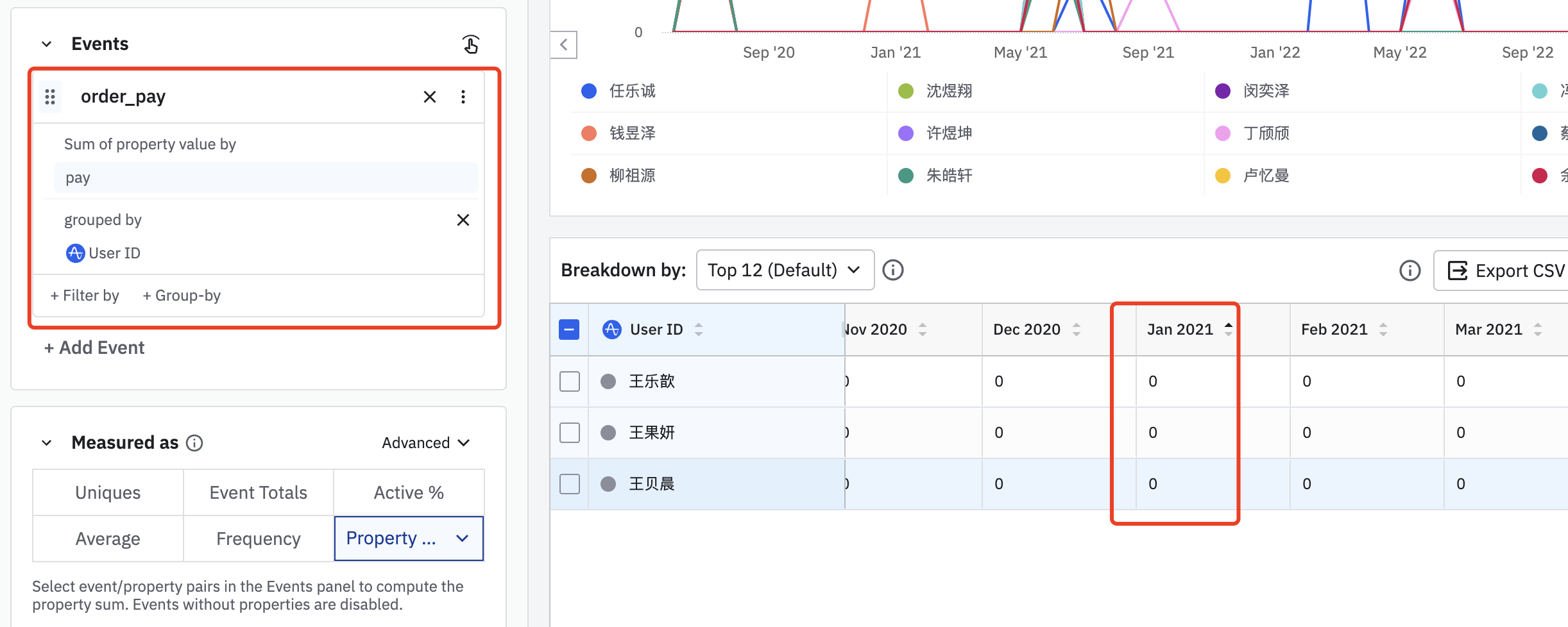This screenshot has width=1568, height=627.
Task: Toggle the 任乐诚 blue legend swatch
Action: [x=589, y=91]
